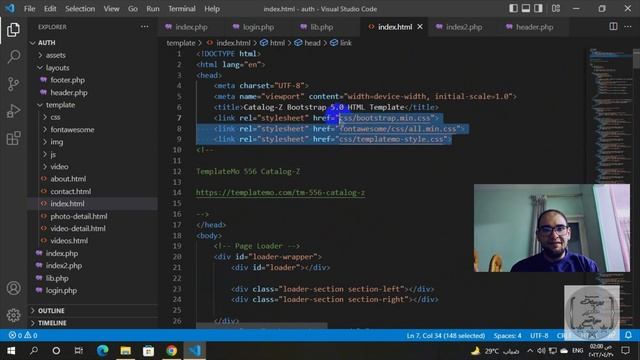Show hidden tray icons chevron

530,351
